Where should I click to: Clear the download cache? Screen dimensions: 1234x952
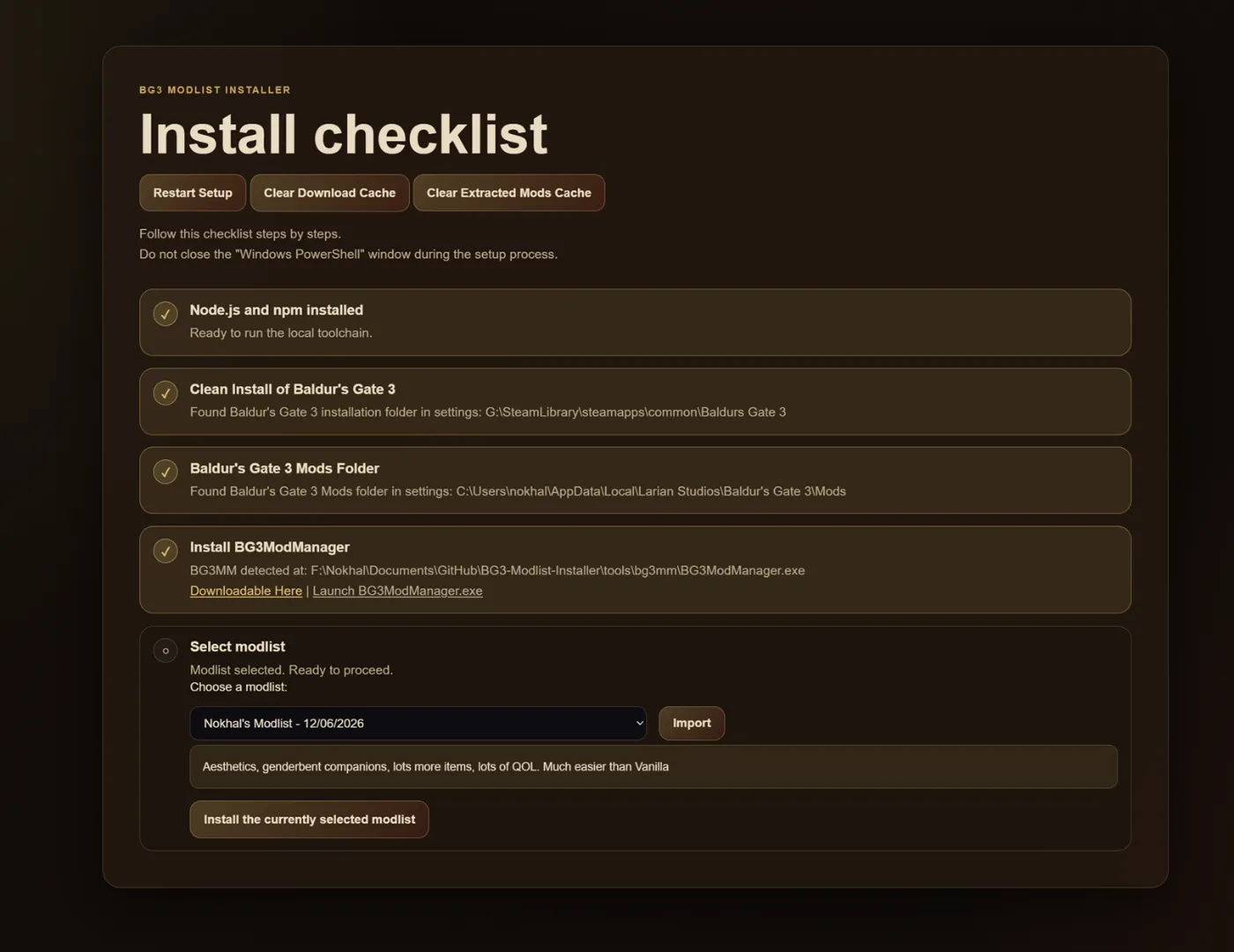330,193
